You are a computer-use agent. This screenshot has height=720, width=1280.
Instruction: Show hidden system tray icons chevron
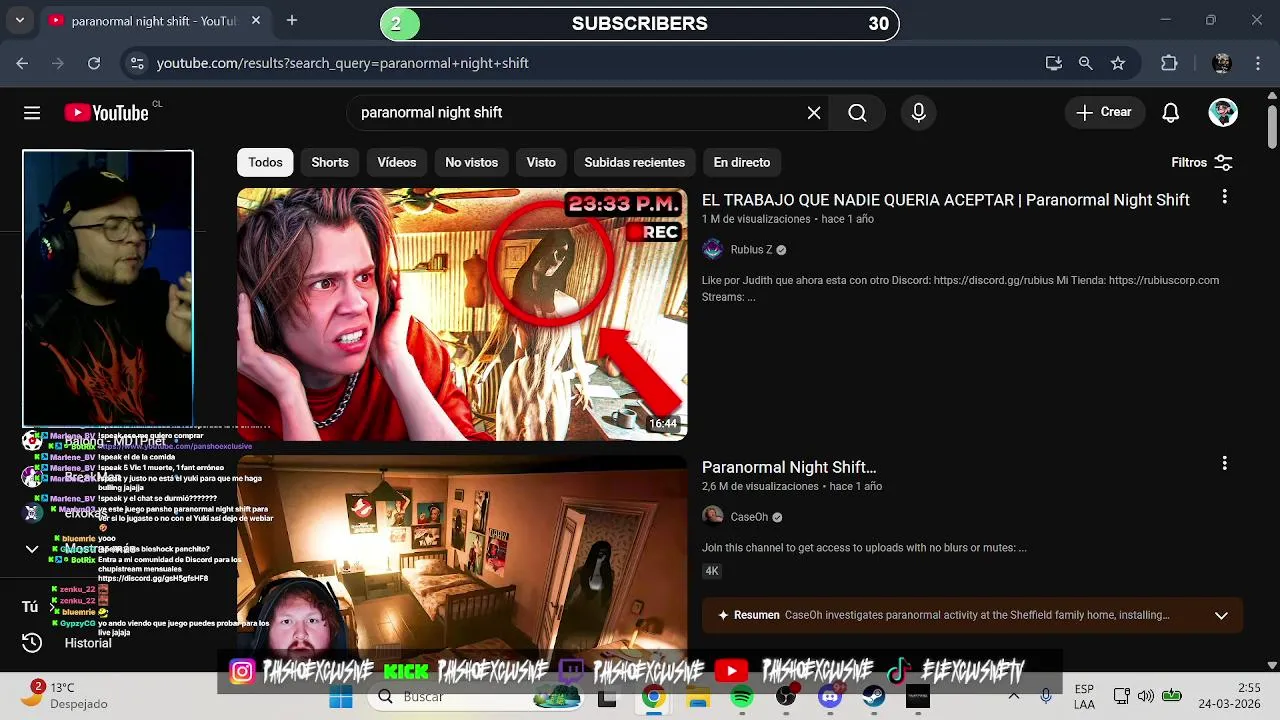[x=1014, y=696]
